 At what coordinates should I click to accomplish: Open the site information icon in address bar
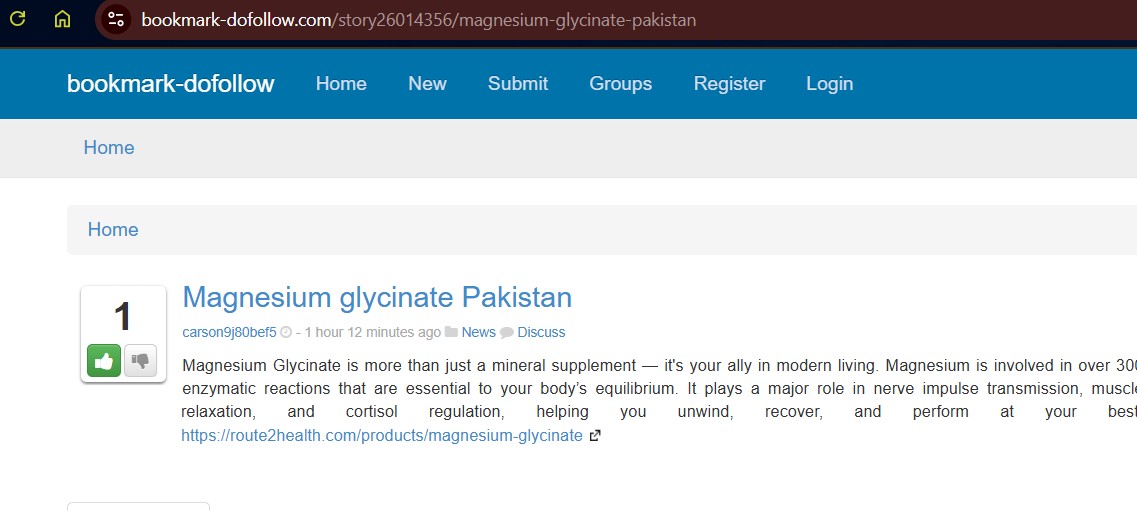click(116, 19)
